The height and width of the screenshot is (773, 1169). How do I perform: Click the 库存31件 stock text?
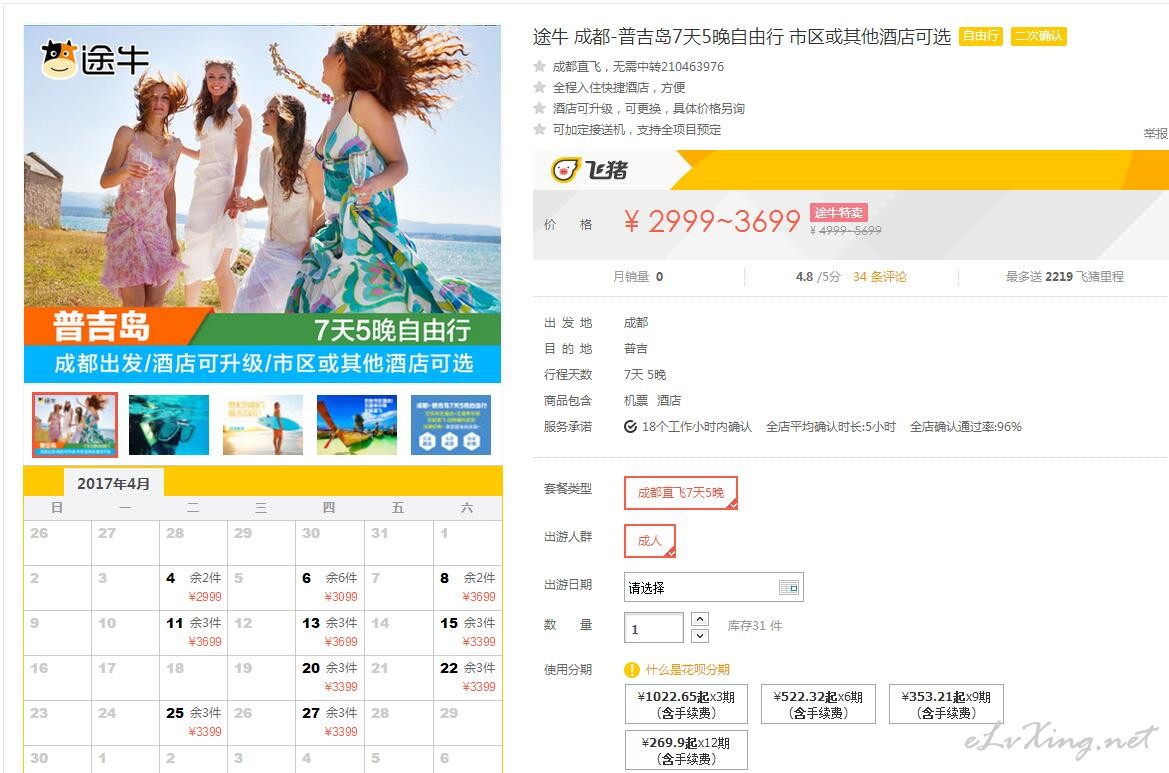pyautogui.click(x=754, y=625)
